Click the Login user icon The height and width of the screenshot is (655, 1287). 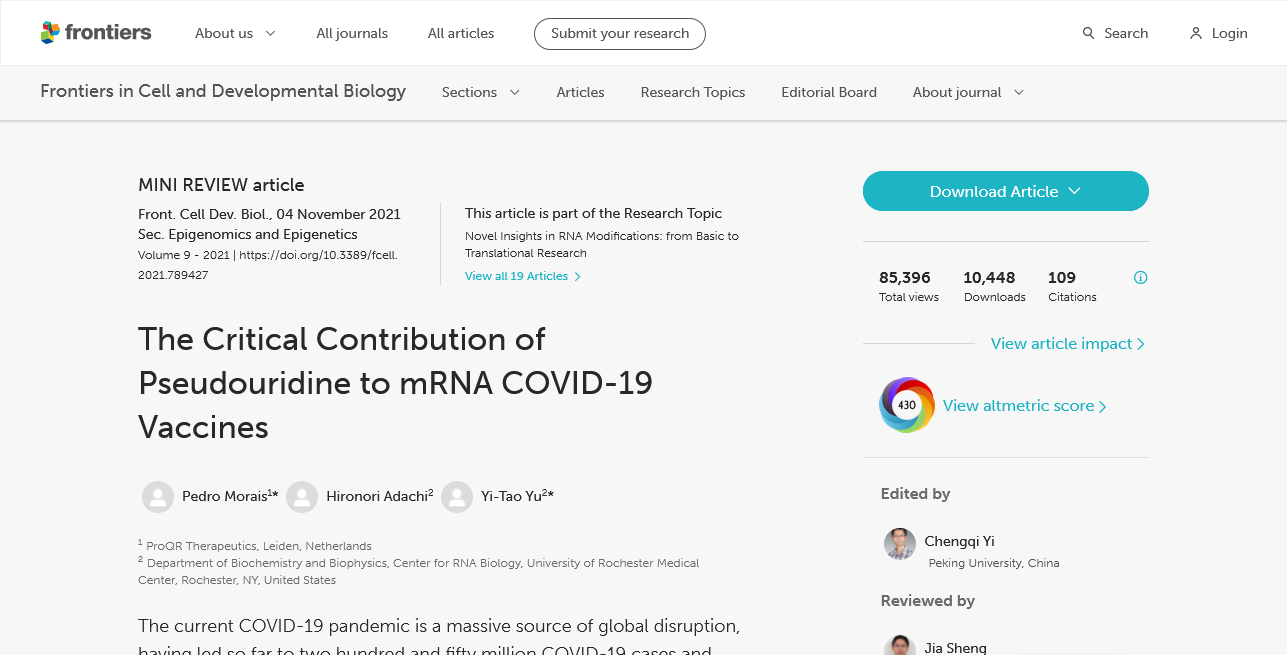[1196, 33]
